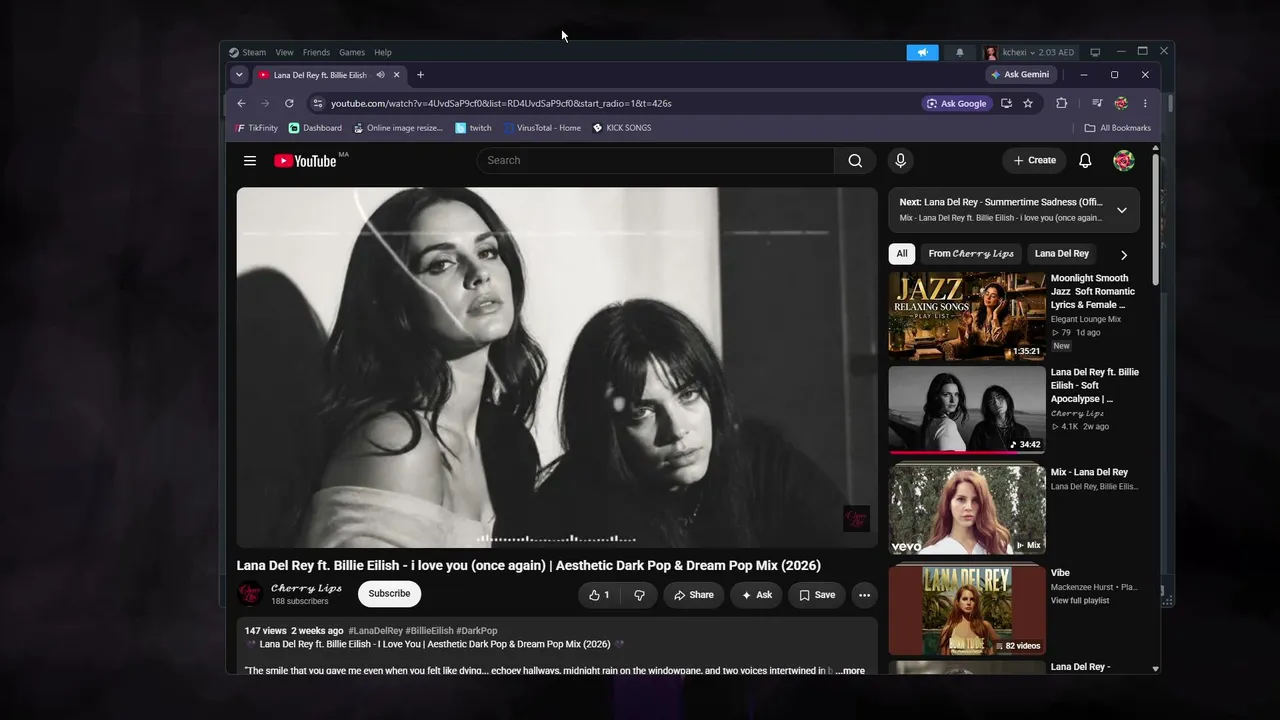Open the YouTube guide hamburger menu

coord(250,161)
